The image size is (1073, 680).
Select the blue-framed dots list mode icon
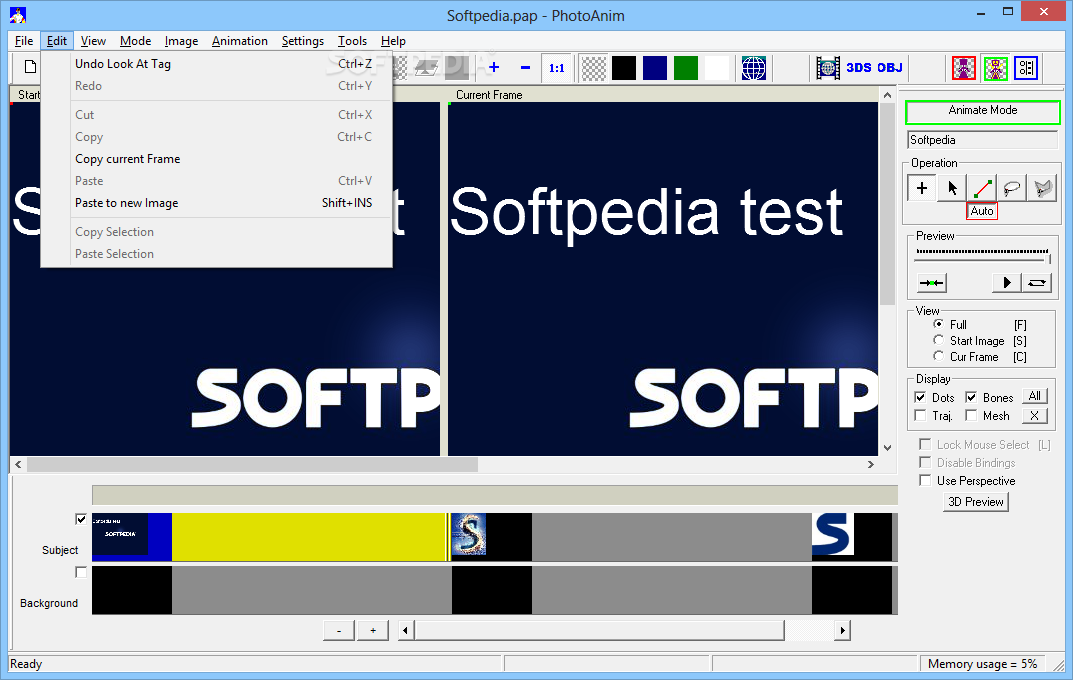coord(1026,68)
